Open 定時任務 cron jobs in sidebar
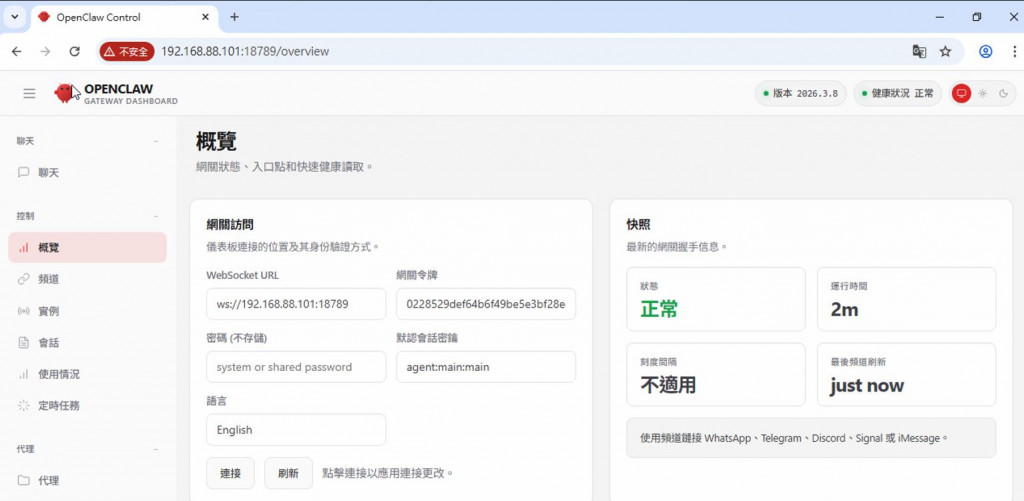Screen dimensions: 1024x501 88,406
